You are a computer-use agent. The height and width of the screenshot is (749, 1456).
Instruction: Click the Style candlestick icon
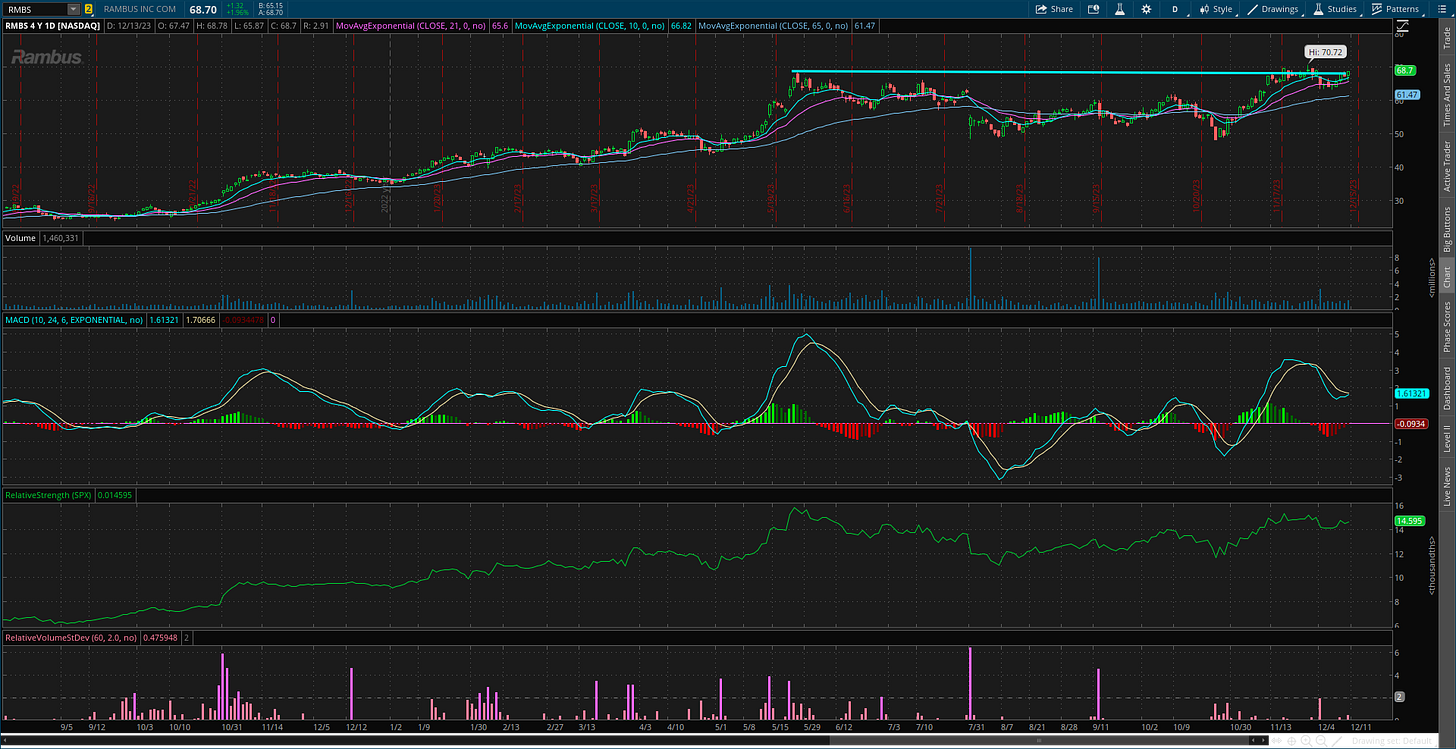(1204, 9)
